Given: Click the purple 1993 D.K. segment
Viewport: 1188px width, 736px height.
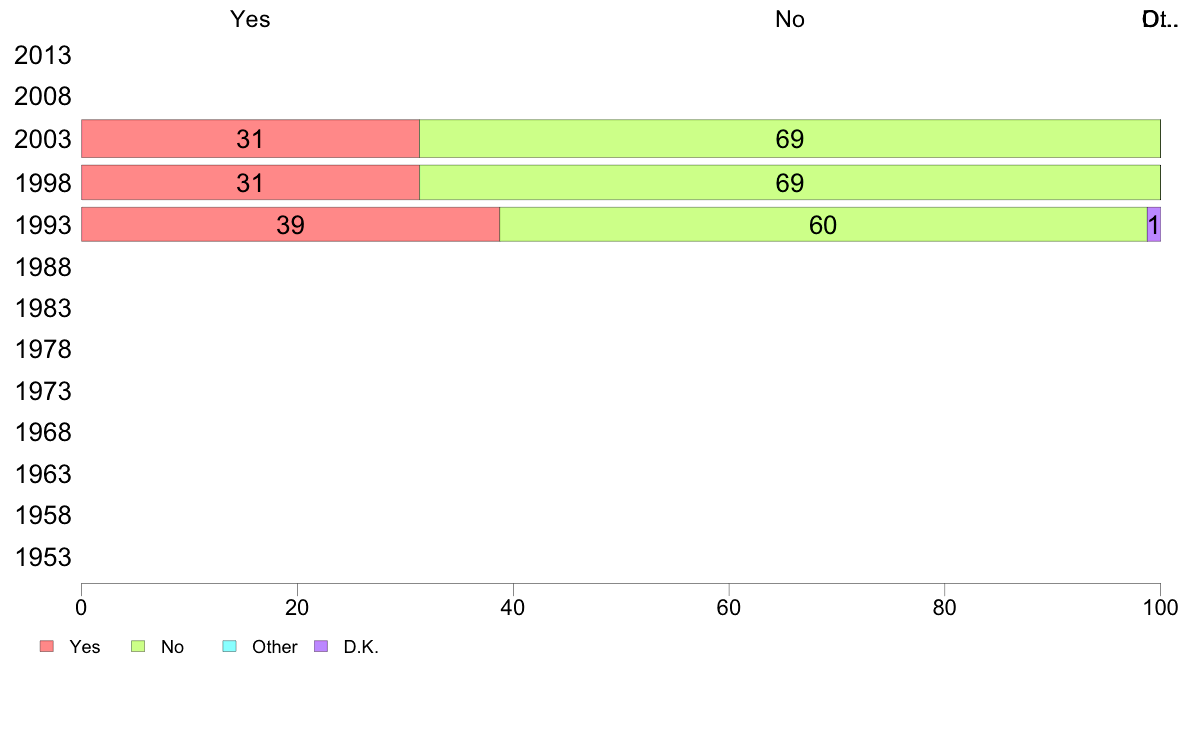Looking at the screenshot, I should point(1154,224).
